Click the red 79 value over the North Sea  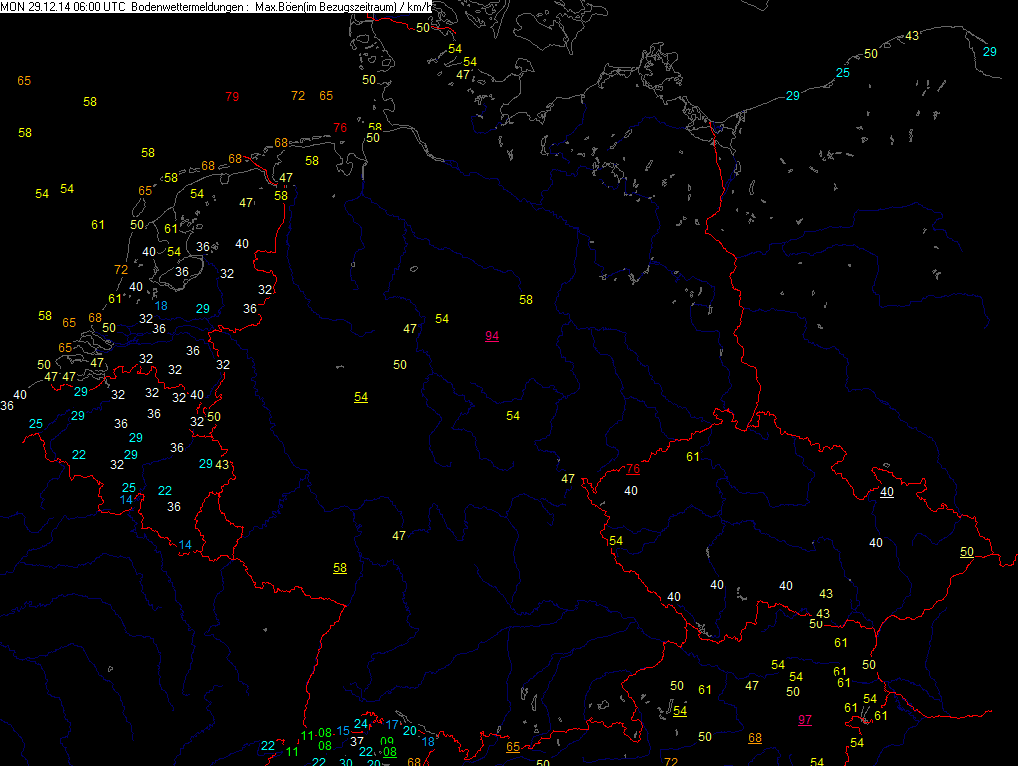(232, 97)
